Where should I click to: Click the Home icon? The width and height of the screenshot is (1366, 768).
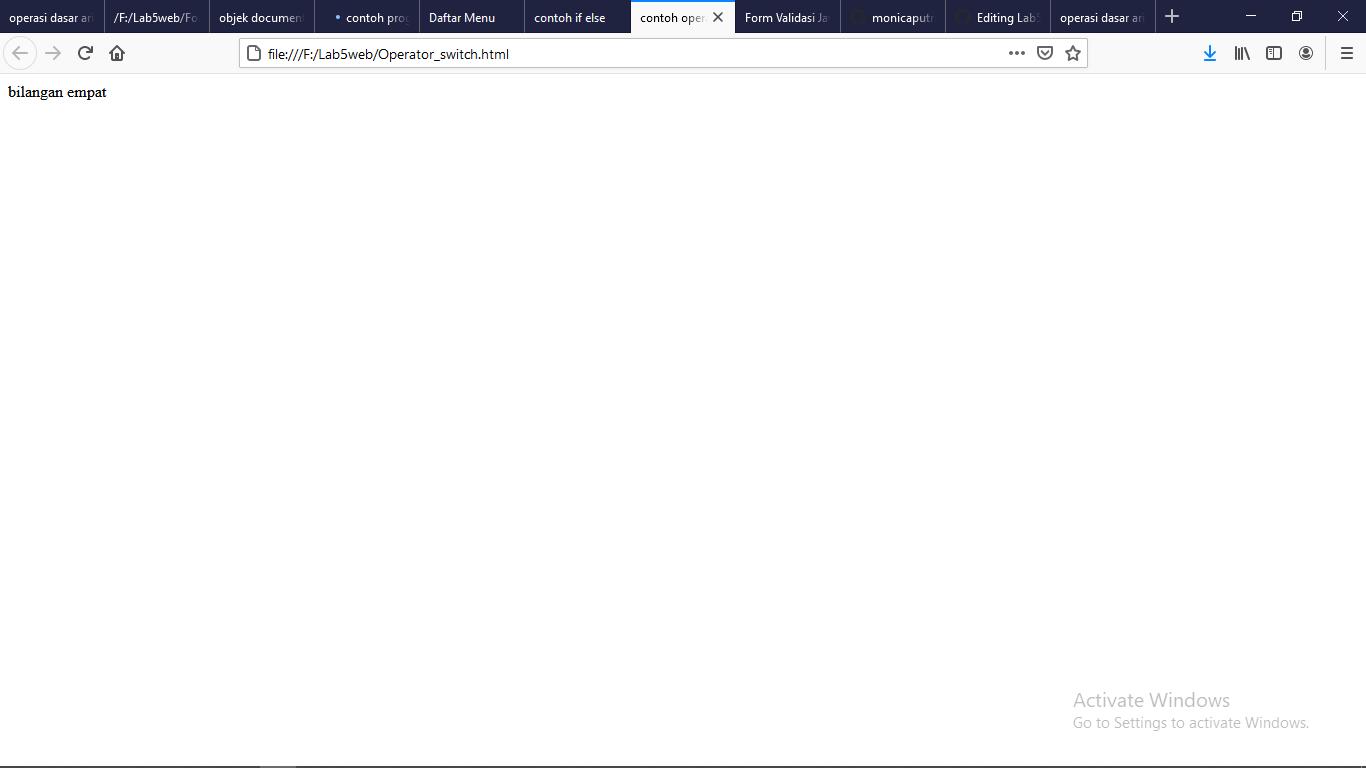pos(117,53)
